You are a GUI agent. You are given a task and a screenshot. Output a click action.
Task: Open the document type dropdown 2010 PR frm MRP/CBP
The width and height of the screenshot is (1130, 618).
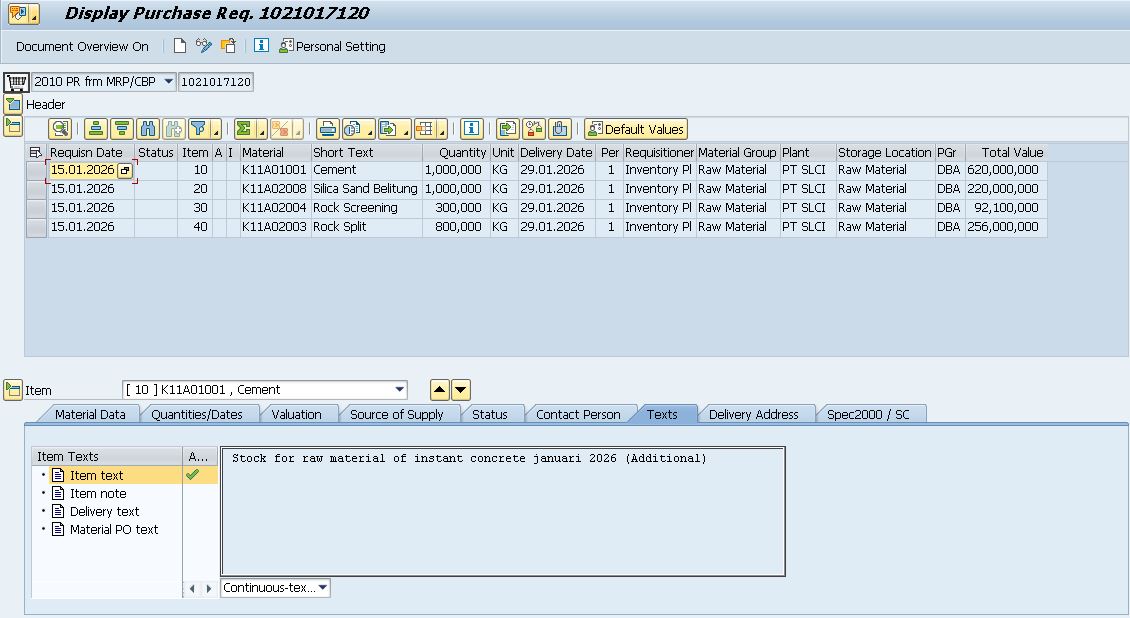pos(168,82)
